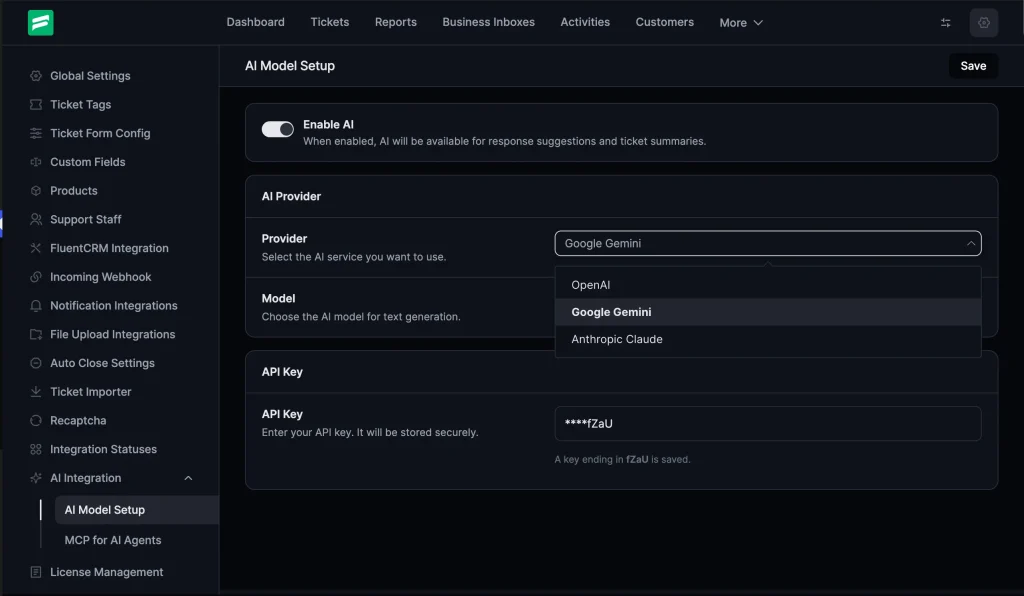1024x596 pixels.
Task: Click the Recaptcha refresh icon
Action: pos(36,420)
